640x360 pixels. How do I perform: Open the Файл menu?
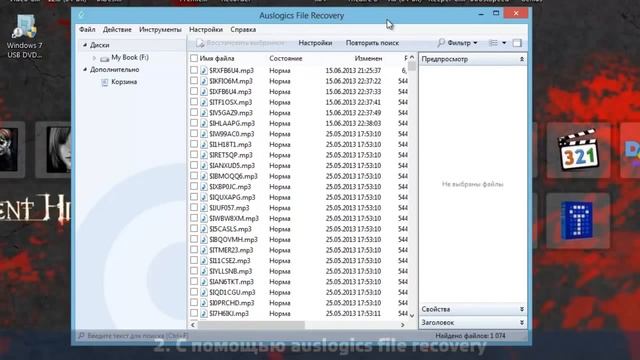(87, 29)
